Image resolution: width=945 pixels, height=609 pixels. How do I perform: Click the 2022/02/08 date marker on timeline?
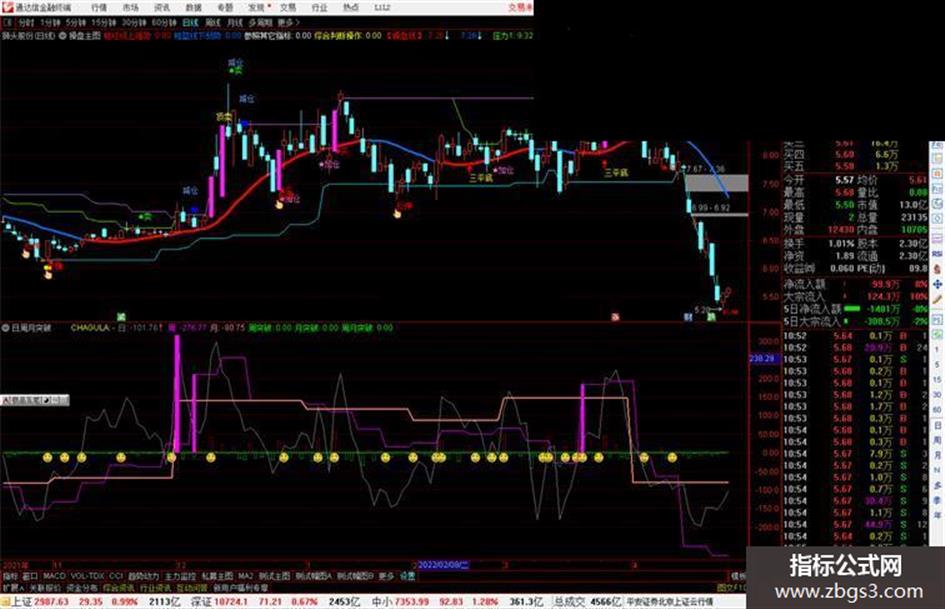pyautogui.click(x=443, y=565)
